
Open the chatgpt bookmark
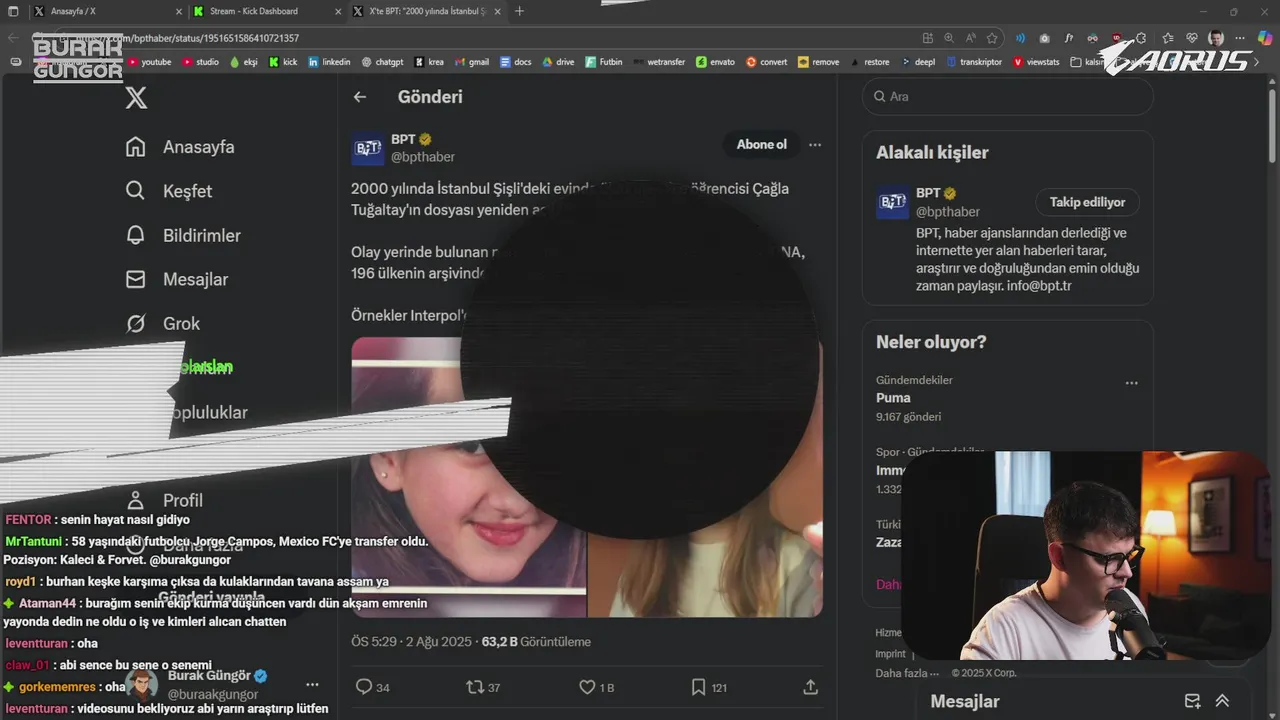coord(382,62)
